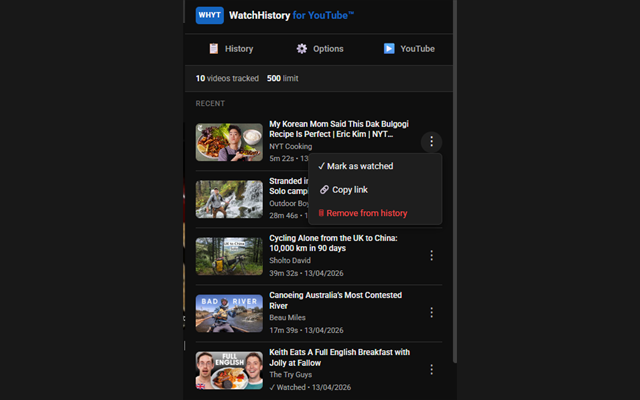Image resolution: width=640 pixels, height=400 pixels.
Task: Open three-dot menu for Cycling Alone video
Action: 431,256
